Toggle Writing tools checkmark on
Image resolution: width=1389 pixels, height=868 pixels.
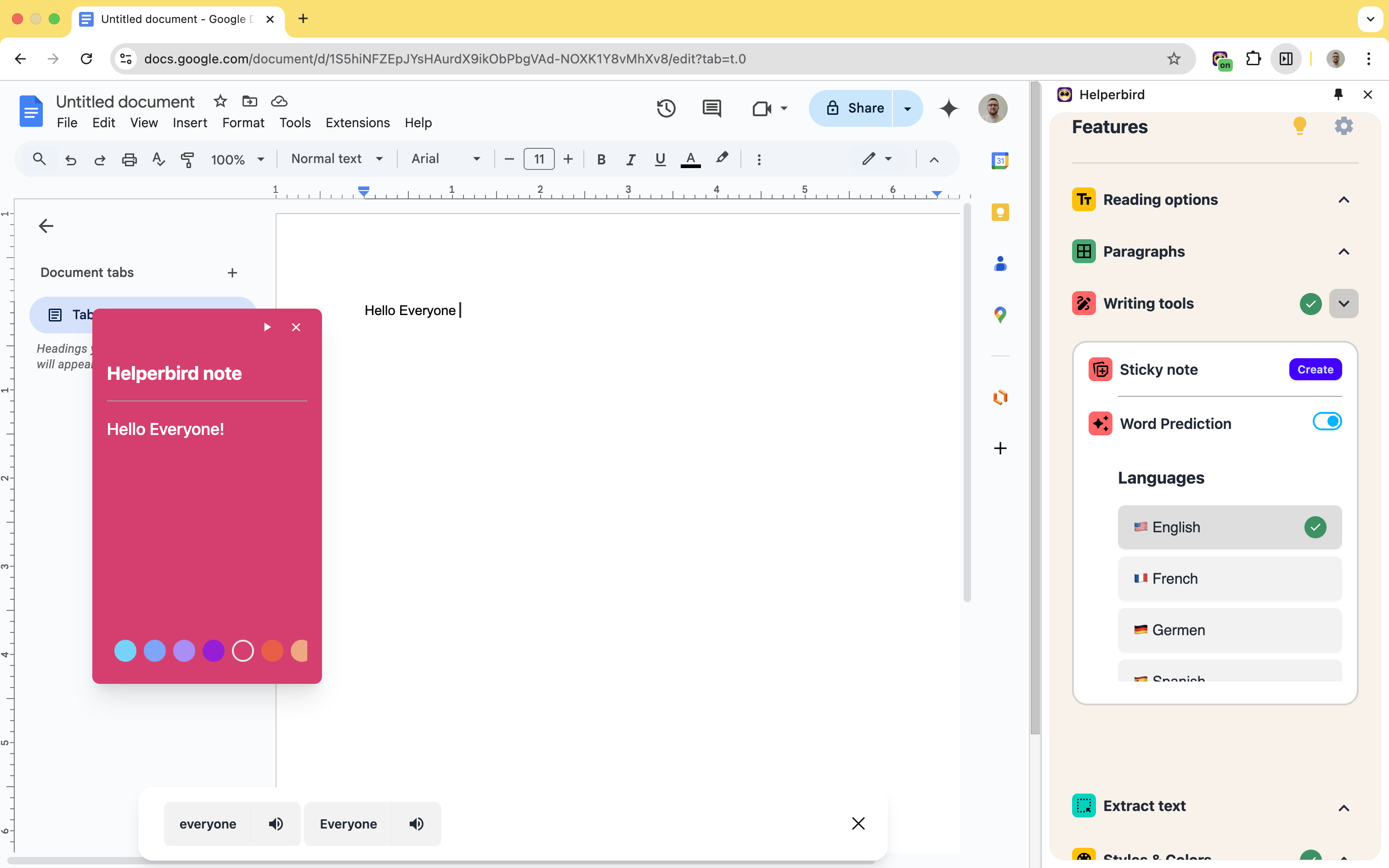click(x=1310, y=304)
